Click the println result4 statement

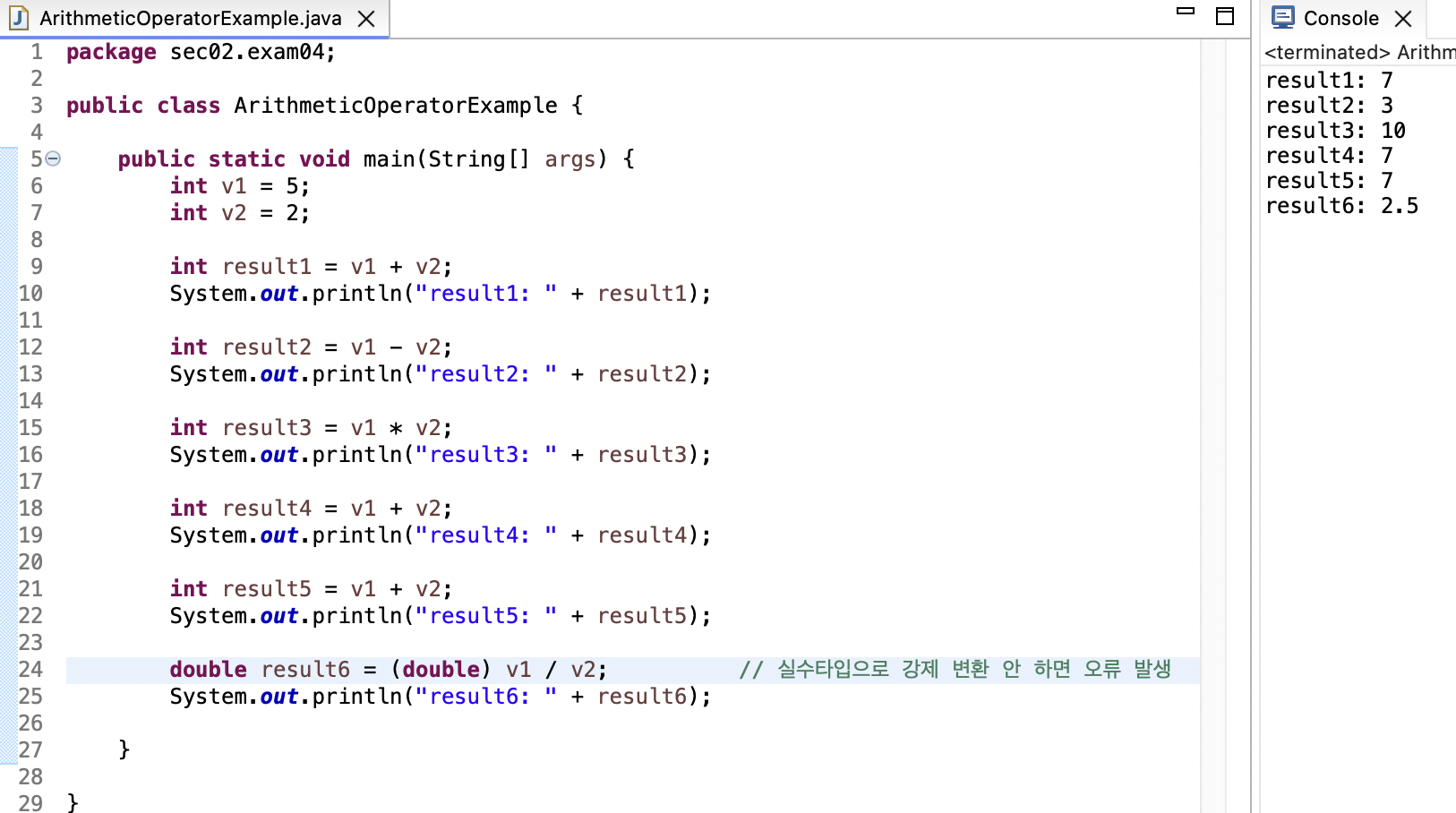pyautogui.click(x=441, y=535)
